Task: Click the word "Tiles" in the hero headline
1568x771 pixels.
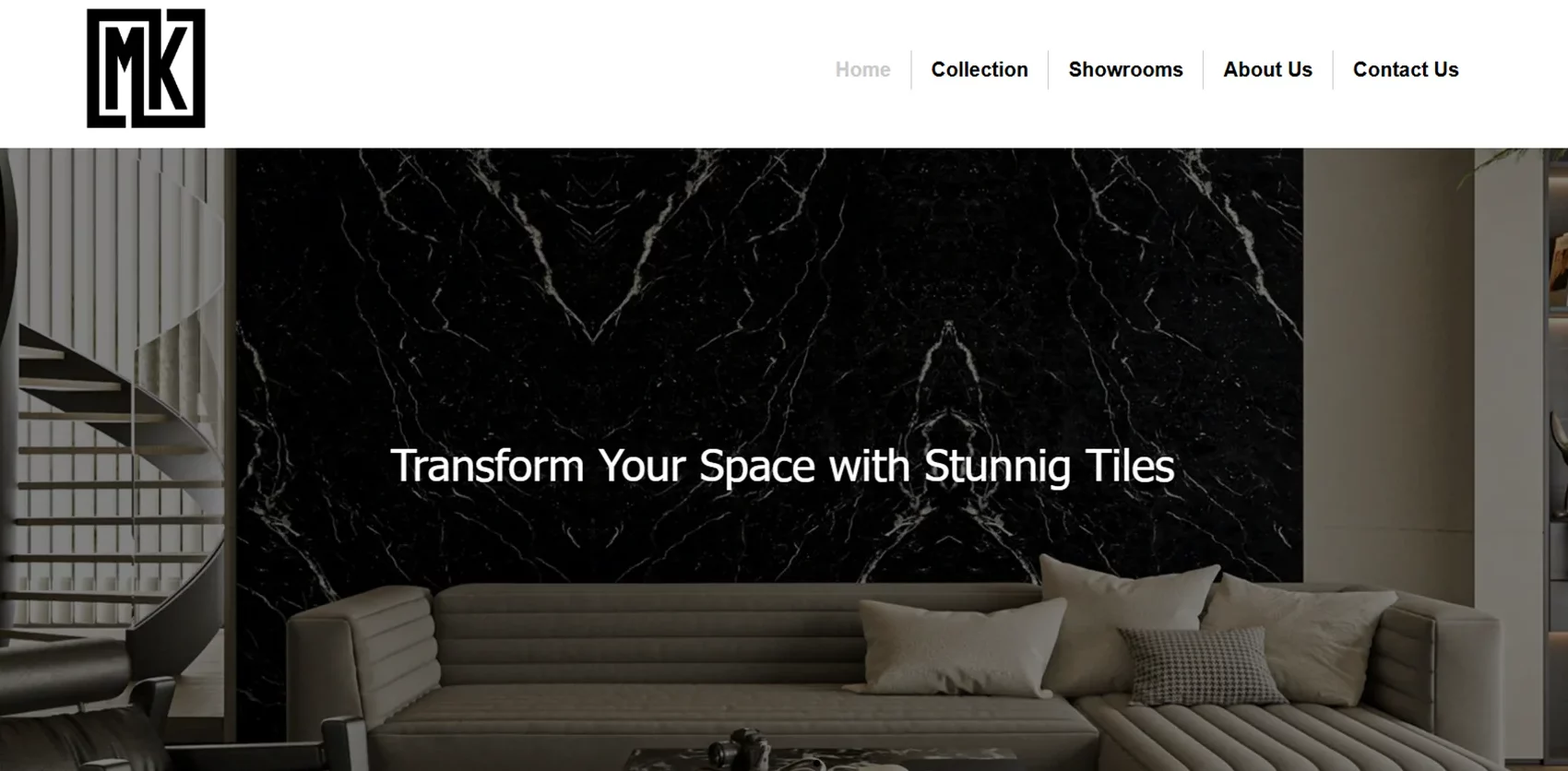Action: pos(1130,466)
